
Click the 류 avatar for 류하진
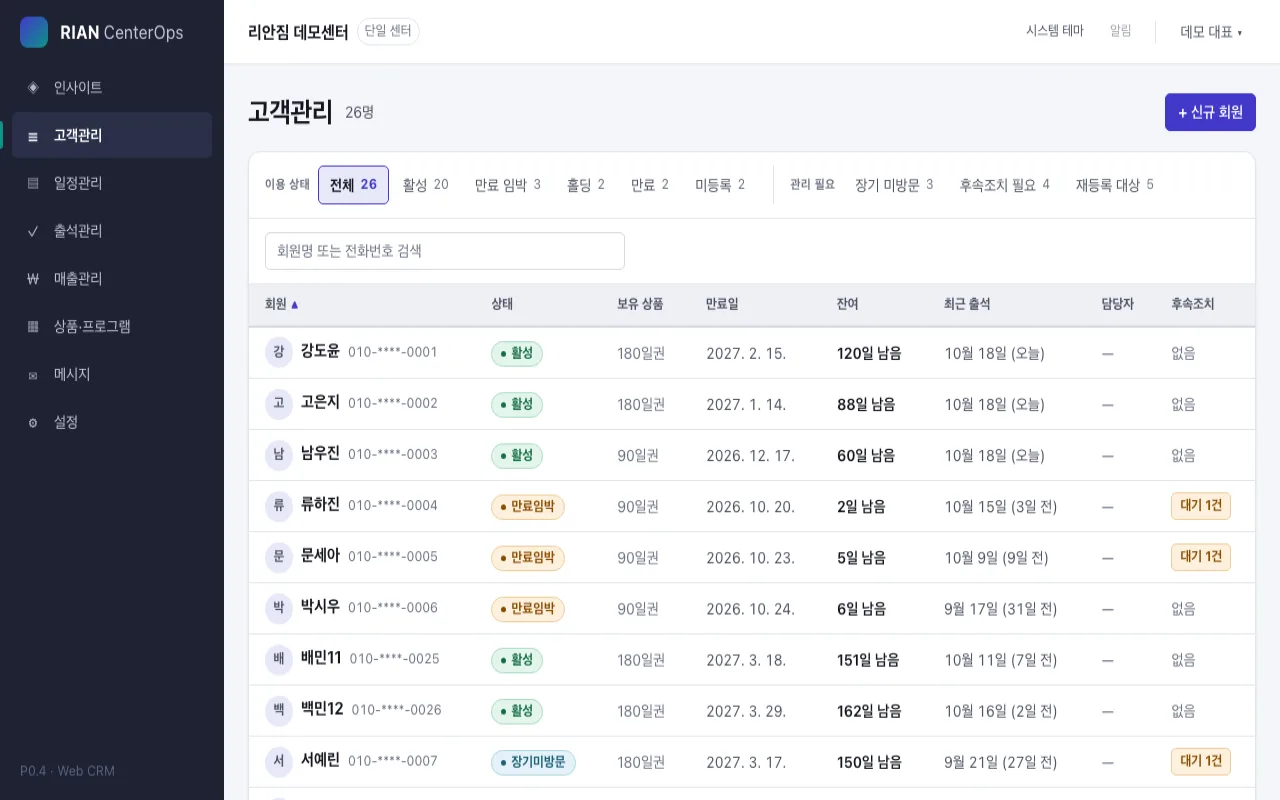click(279, 505)
